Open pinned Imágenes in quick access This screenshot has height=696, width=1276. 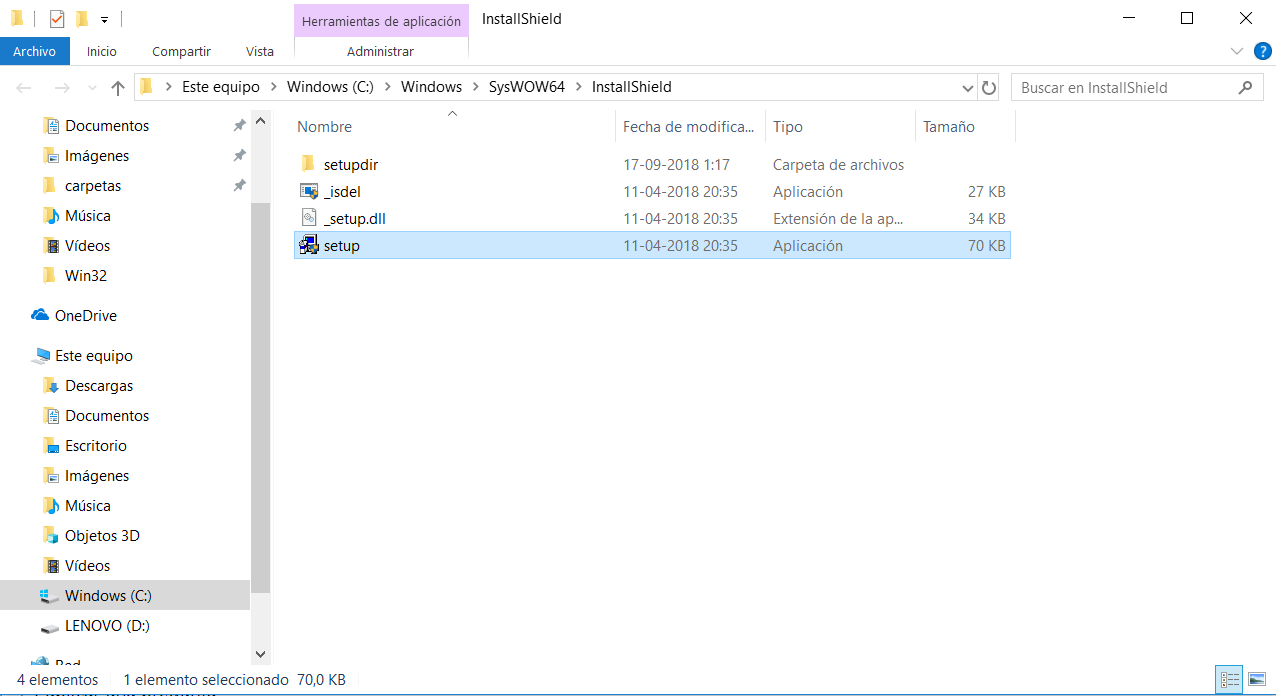[97, 156]
